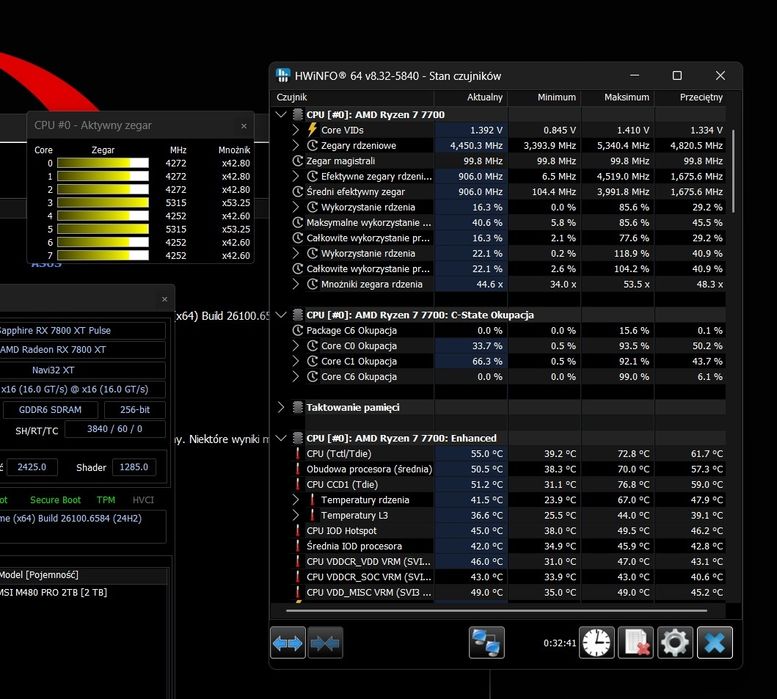The height and width of the screenshot is (699, 777).
Task: Minimize the HWiNFO sensor window
Action: (x=634, y=75)
